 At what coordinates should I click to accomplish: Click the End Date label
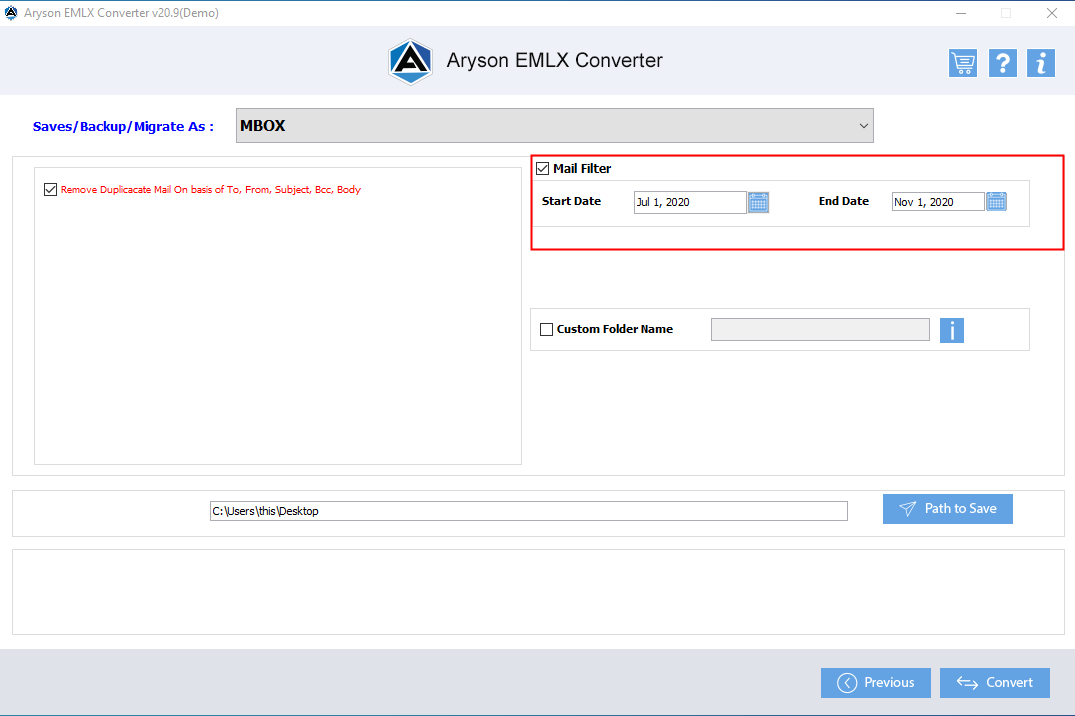pos(843,201)
